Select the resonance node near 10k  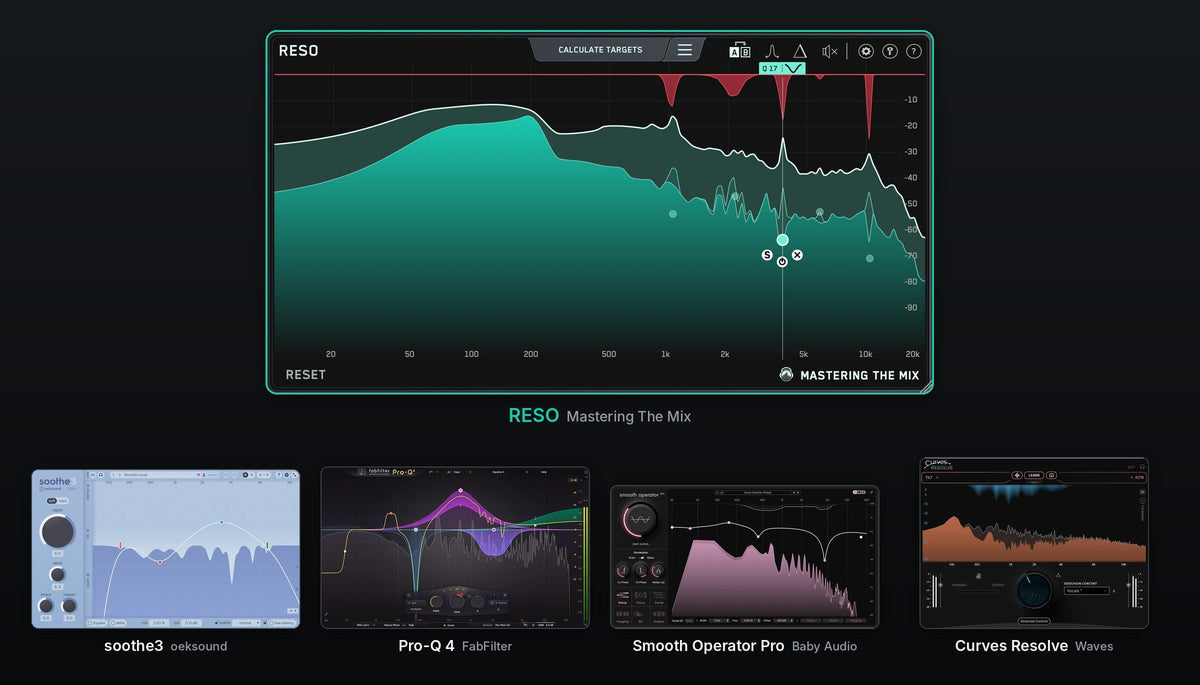[869, 258]
